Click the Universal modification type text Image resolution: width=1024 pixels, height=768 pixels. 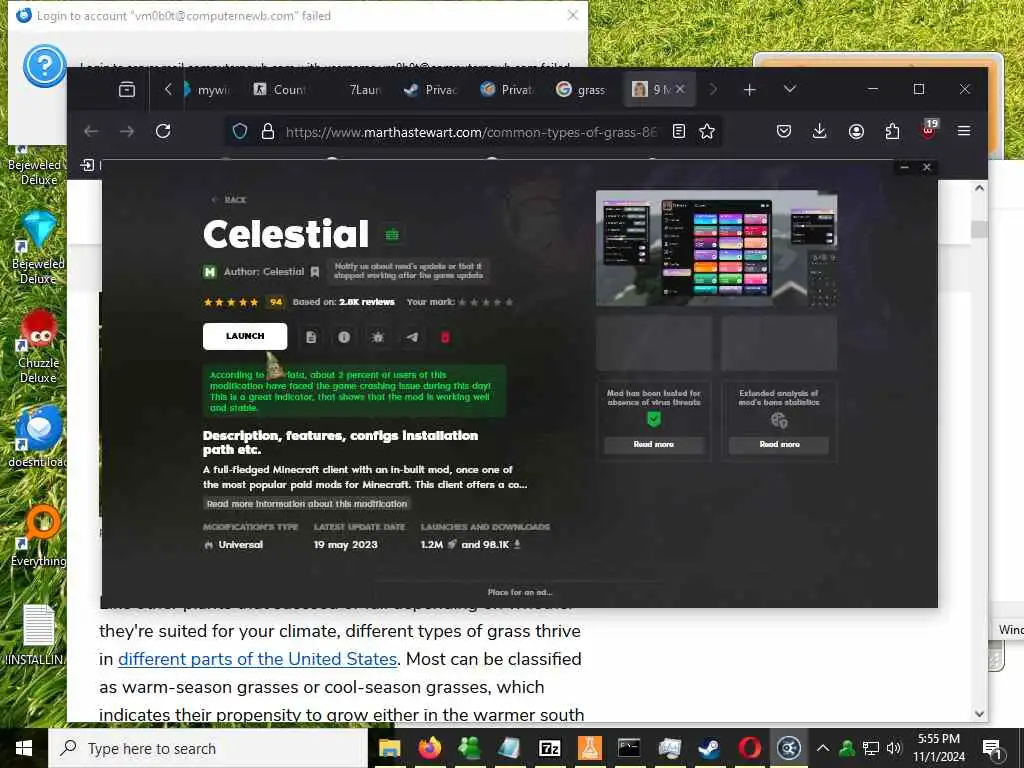[240, 545]
